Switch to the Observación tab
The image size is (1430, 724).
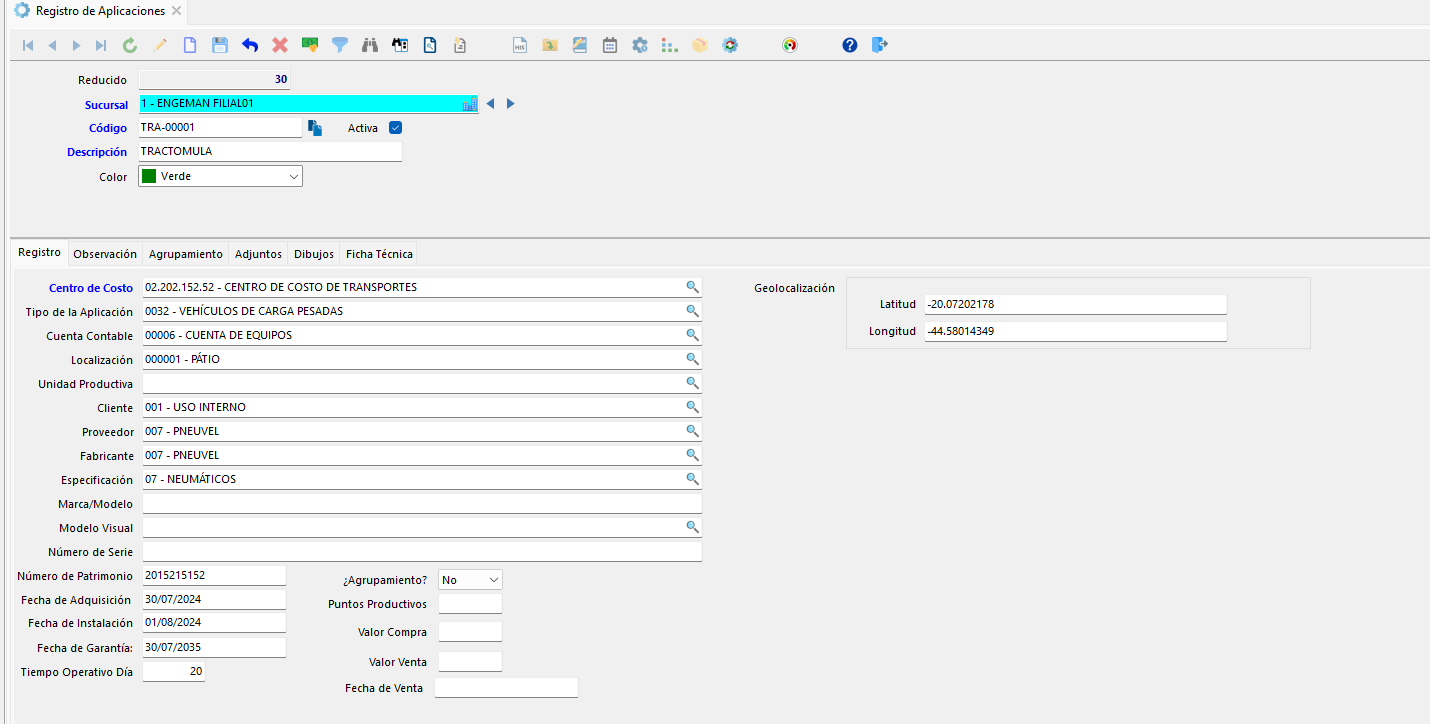point(105,254)
